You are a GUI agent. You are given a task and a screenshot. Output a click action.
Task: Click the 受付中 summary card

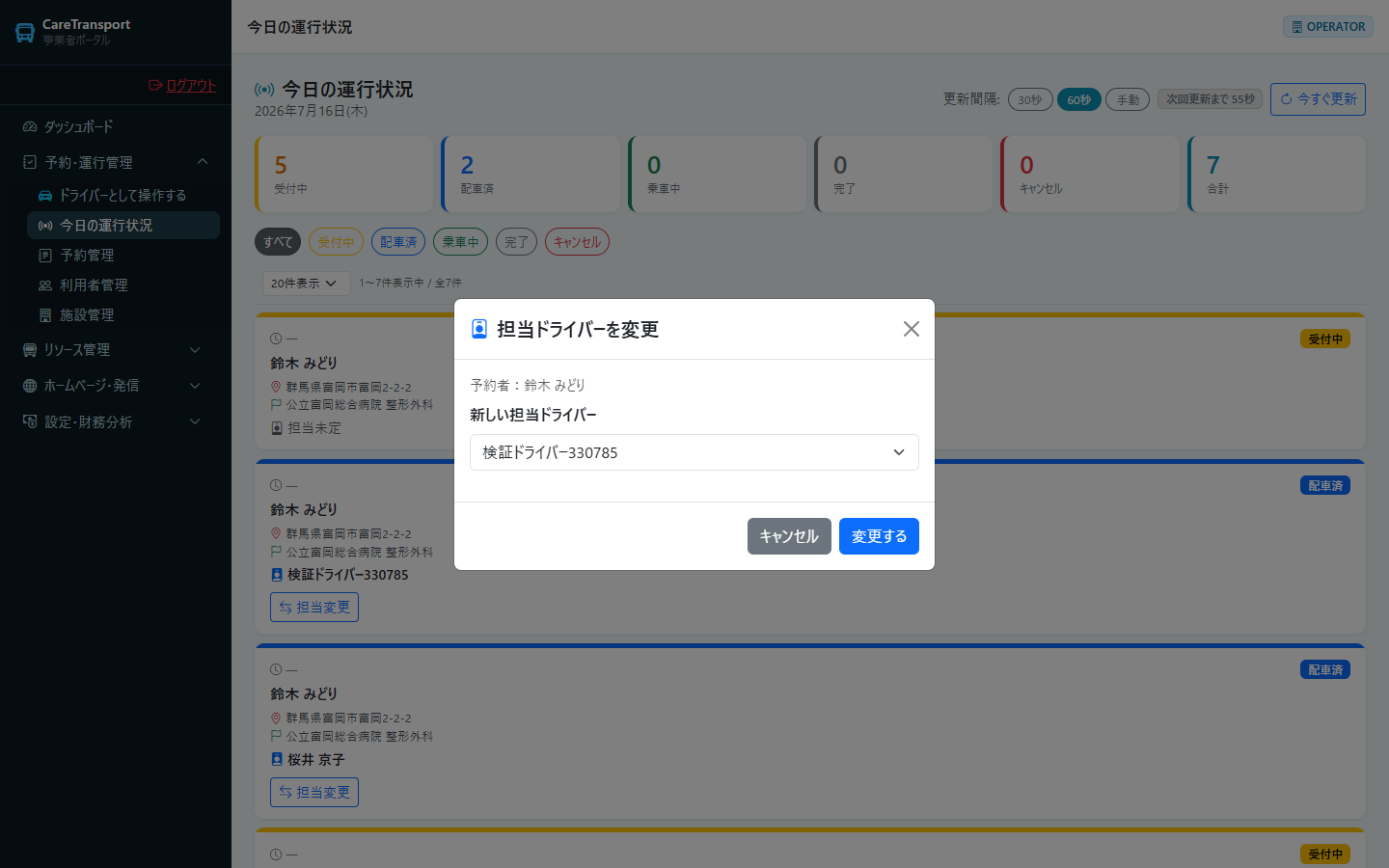(x=344, y=175)
